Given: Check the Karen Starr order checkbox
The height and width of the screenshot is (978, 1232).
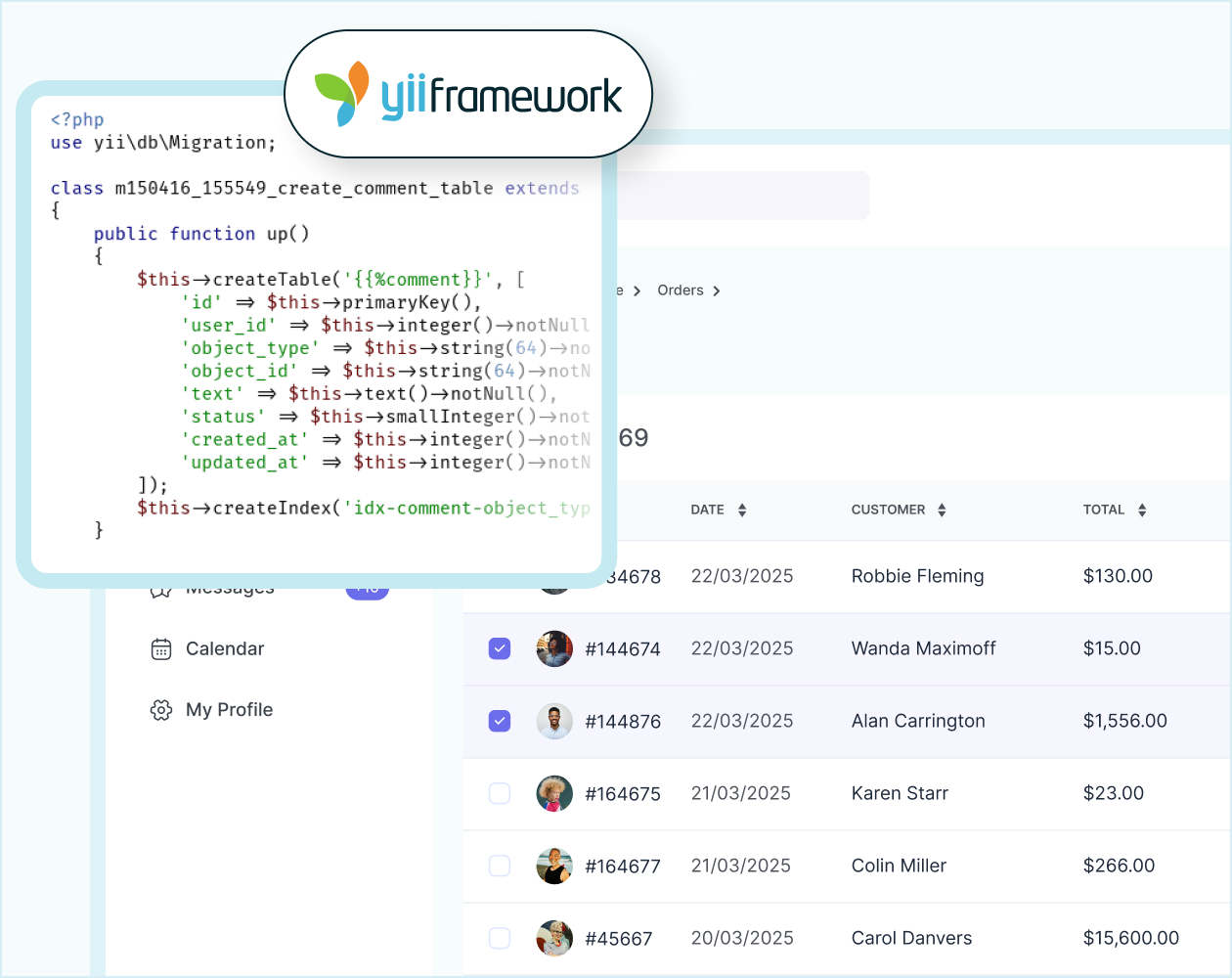Looking at the screenshot, I should [500, 793].
